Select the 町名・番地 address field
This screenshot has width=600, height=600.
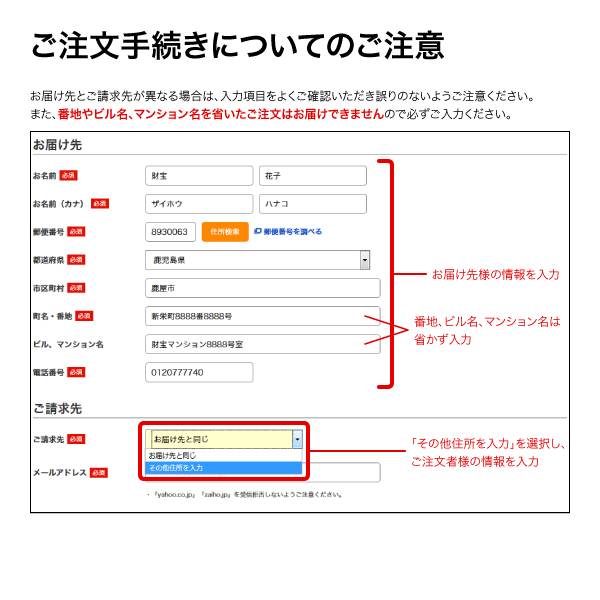click(262, 316)
